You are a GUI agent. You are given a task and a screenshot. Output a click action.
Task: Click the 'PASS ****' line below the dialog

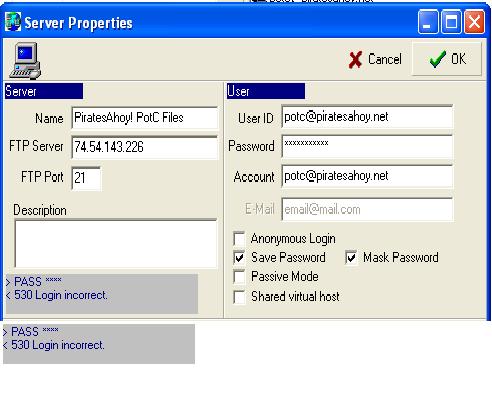tap(31, 331)
